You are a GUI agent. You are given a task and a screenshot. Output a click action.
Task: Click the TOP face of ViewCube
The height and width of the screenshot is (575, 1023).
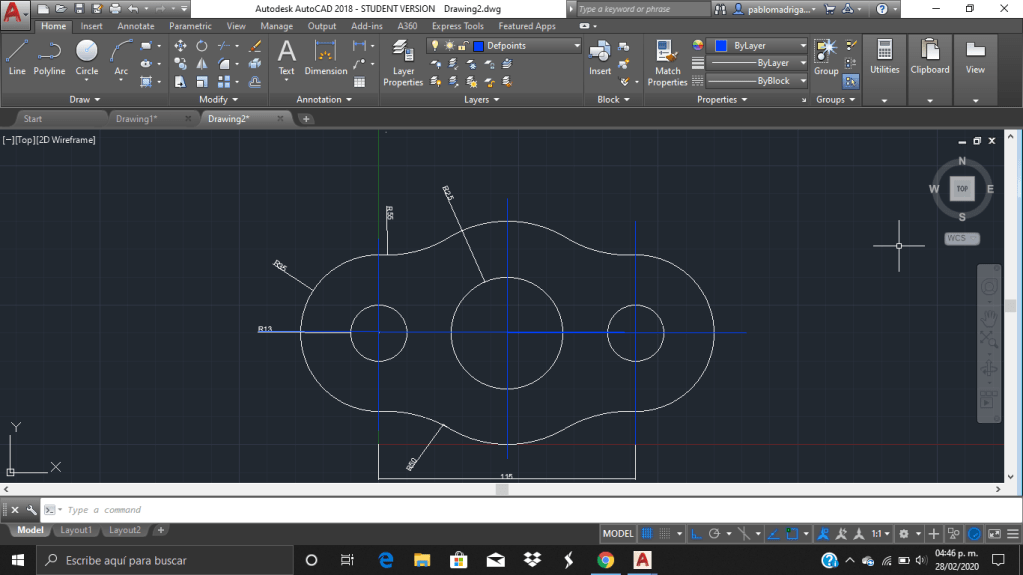[962, 188]
